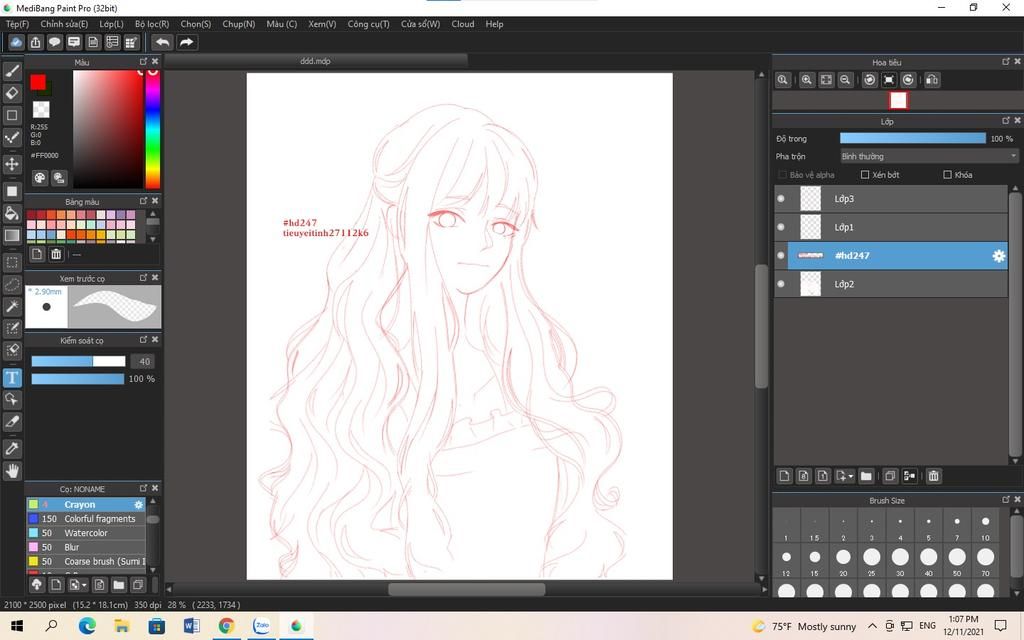Rotate canvas right in the navigator
This screenshot has height=640, width=1024.
point(908,80)
